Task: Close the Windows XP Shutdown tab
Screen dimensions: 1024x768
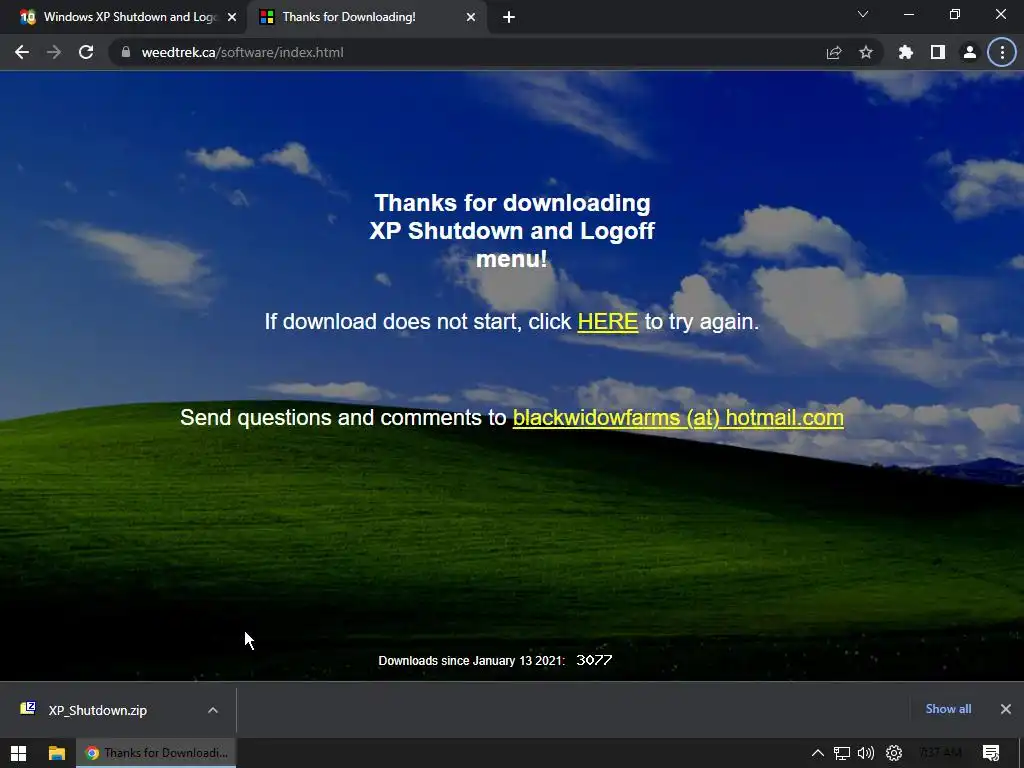Action: 232,17
